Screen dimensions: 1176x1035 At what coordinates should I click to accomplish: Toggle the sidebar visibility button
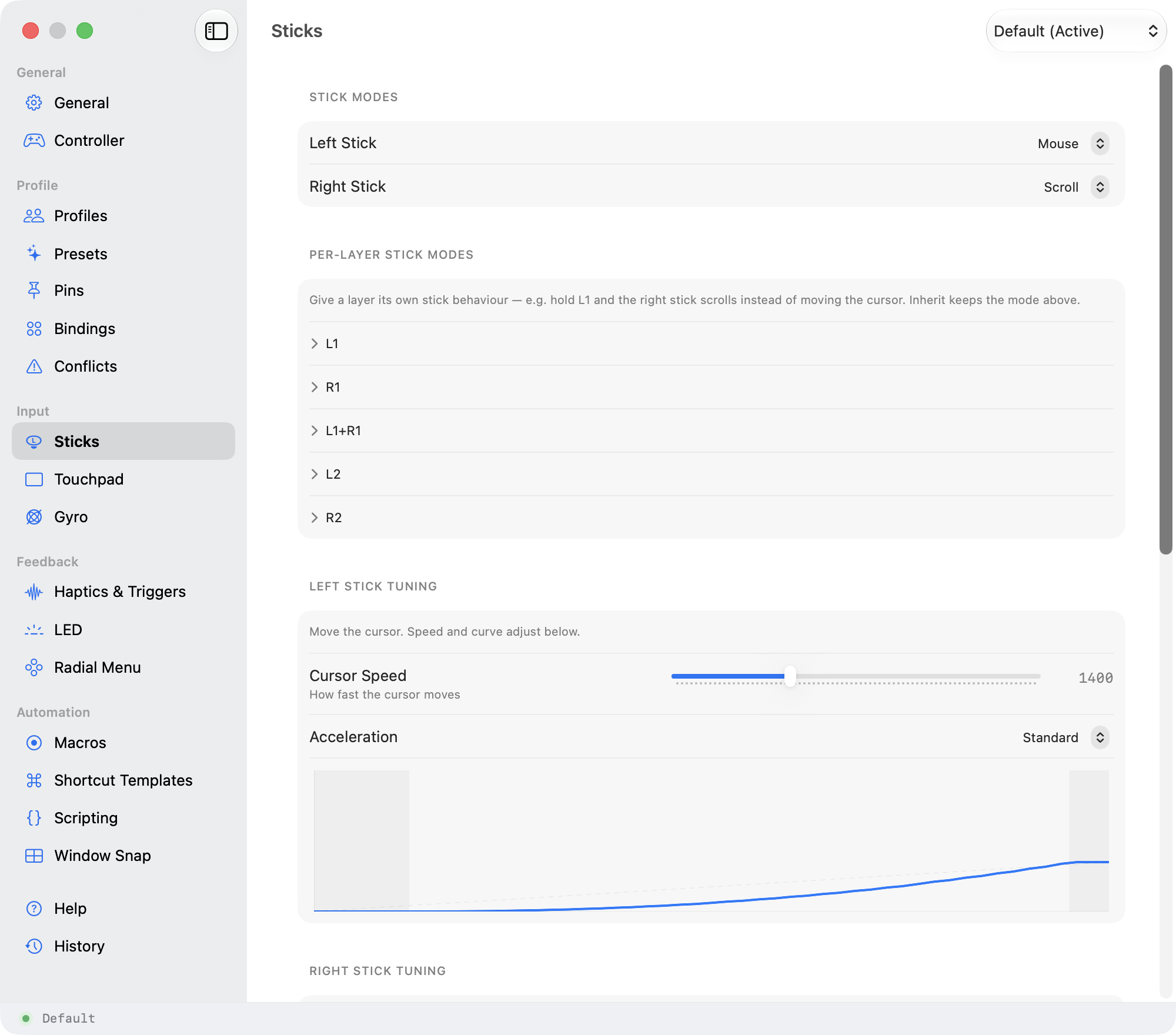(x=216, y=31)
